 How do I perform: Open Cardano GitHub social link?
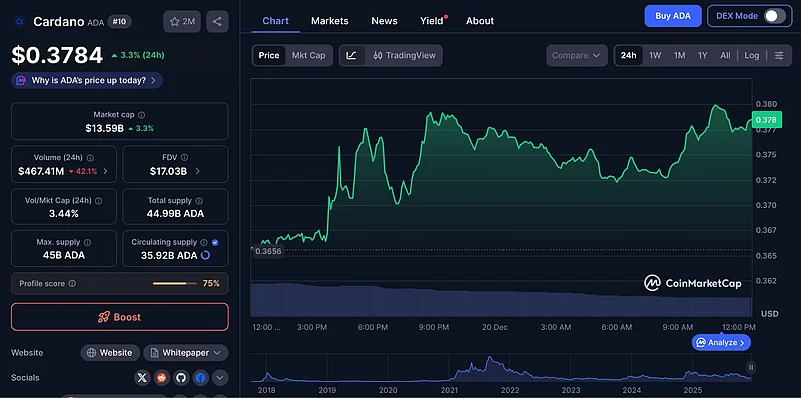pyautogui.click(x=181, y=378)
